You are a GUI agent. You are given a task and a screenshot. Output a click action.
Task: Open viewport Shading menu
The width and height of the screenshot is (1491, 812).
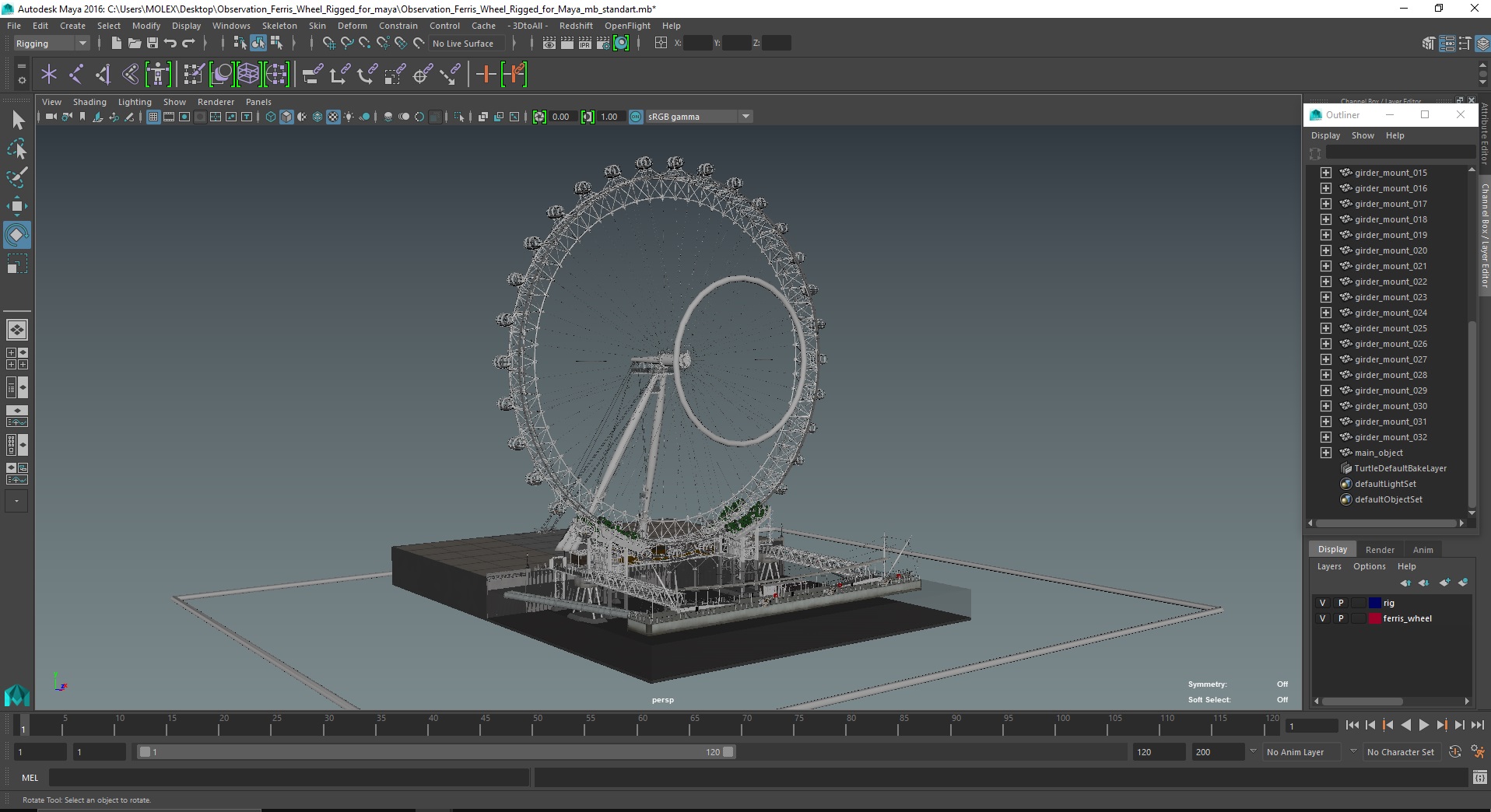[x=89, y=102]
